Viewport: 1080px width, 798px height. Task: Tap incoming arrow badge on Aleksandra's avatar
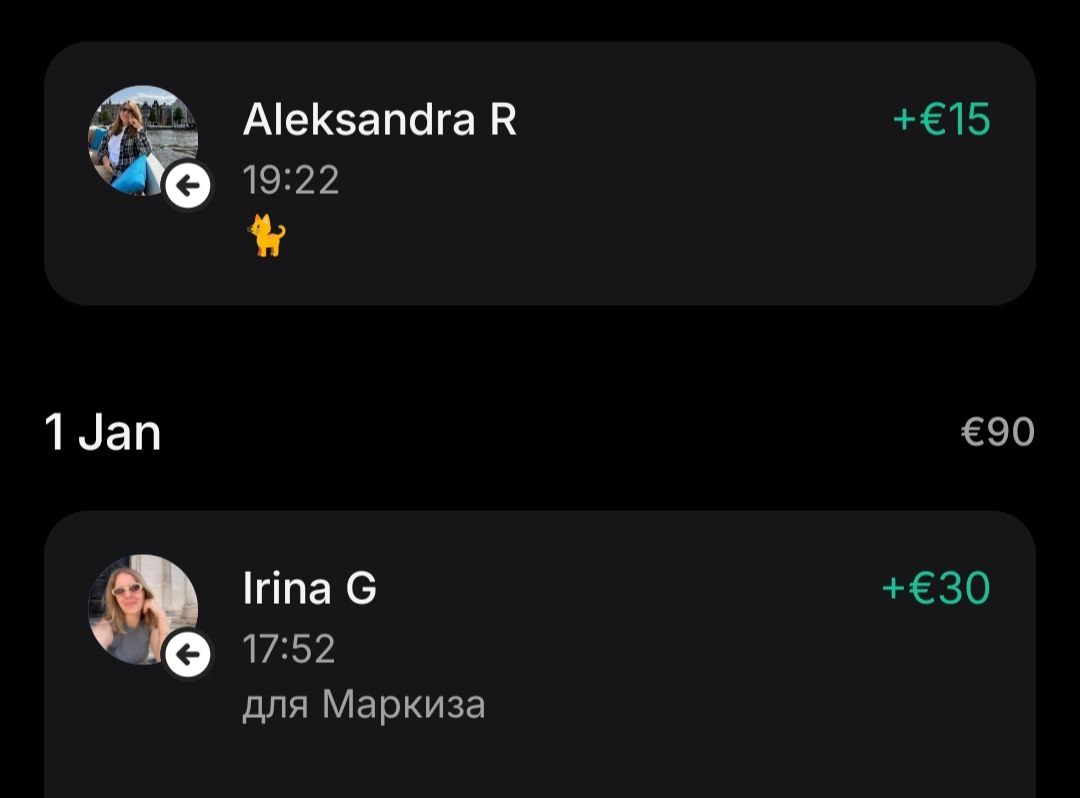[187, 185]
